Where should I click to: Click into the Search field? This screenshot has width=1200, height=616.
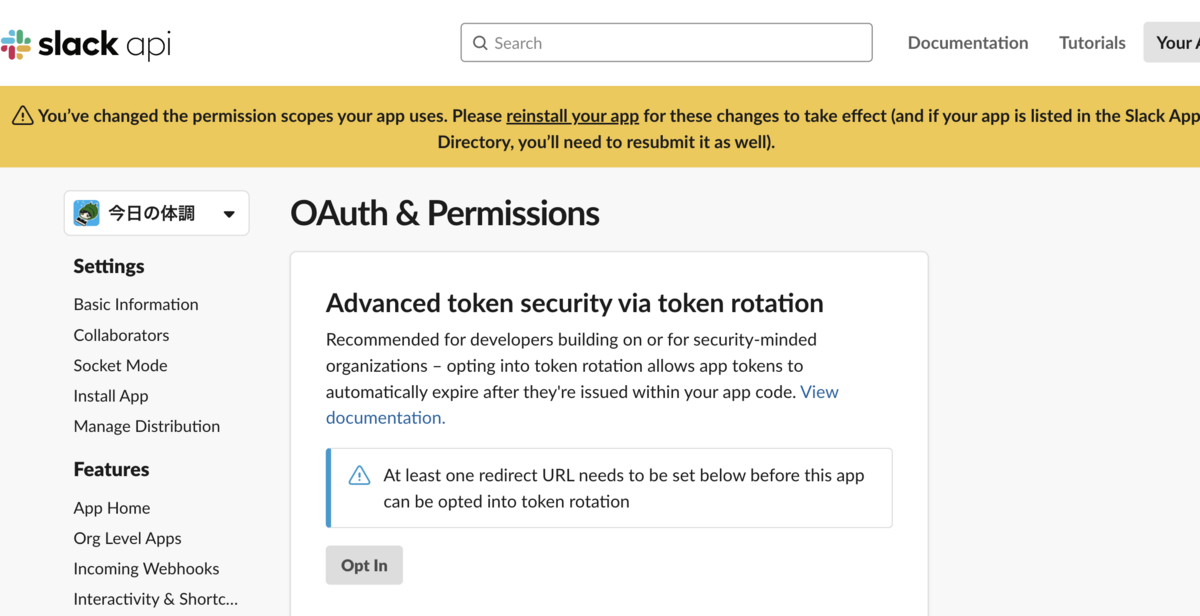666,43
